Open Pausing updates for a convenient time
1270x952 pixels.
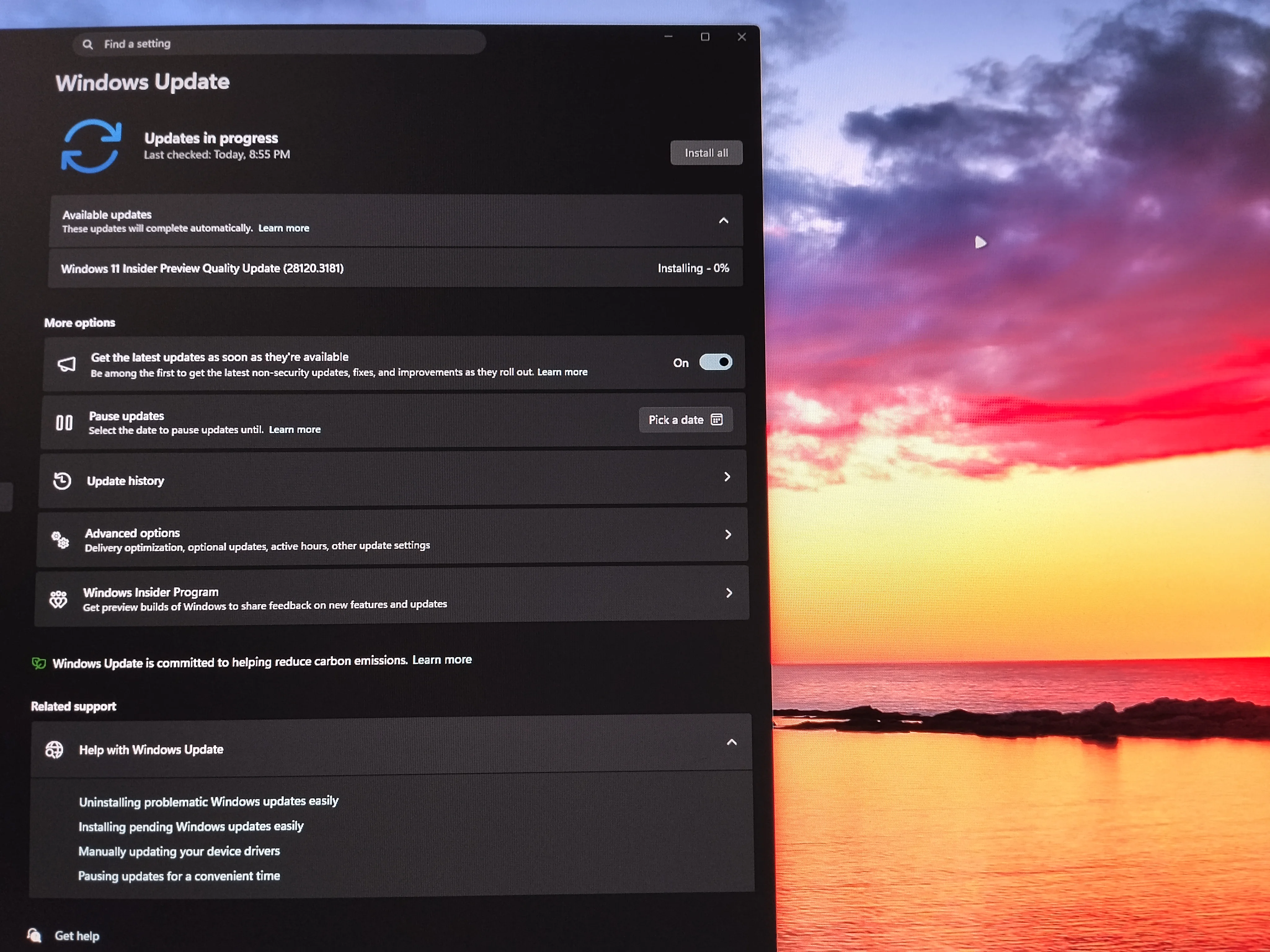click(179, 876)
